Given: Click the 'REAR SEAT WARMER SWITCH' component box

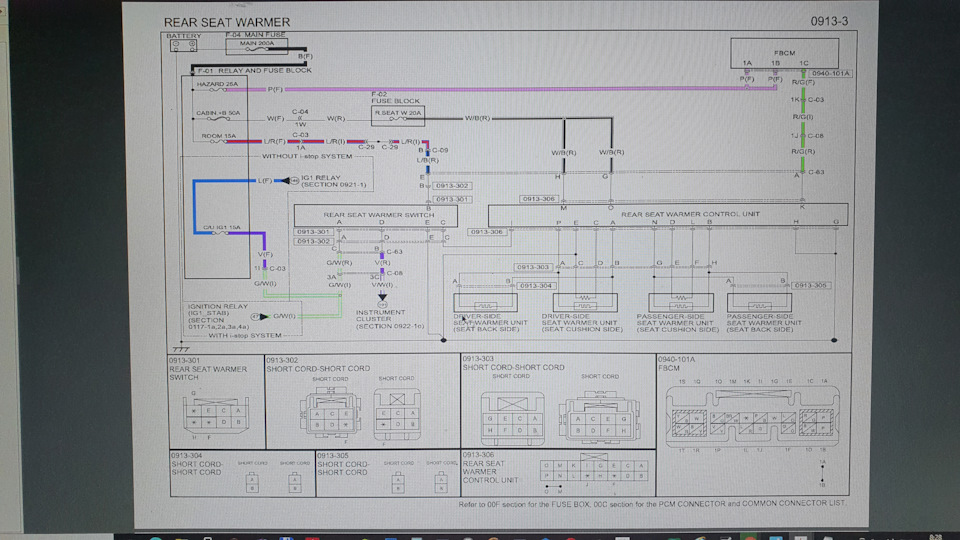Looking at the screenshot, I should pos(376,215).
